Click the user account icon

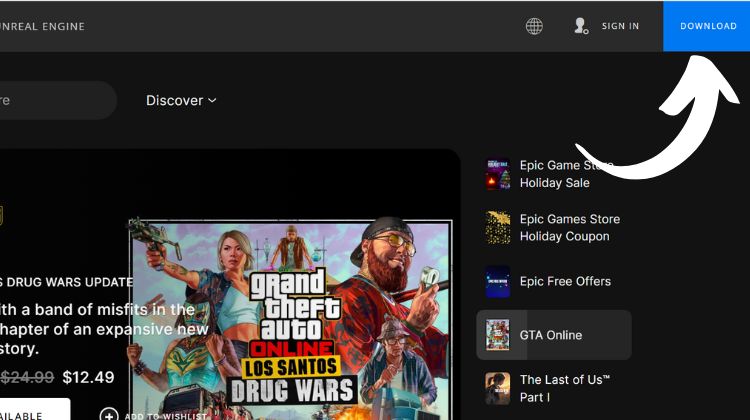click(581, 26)
